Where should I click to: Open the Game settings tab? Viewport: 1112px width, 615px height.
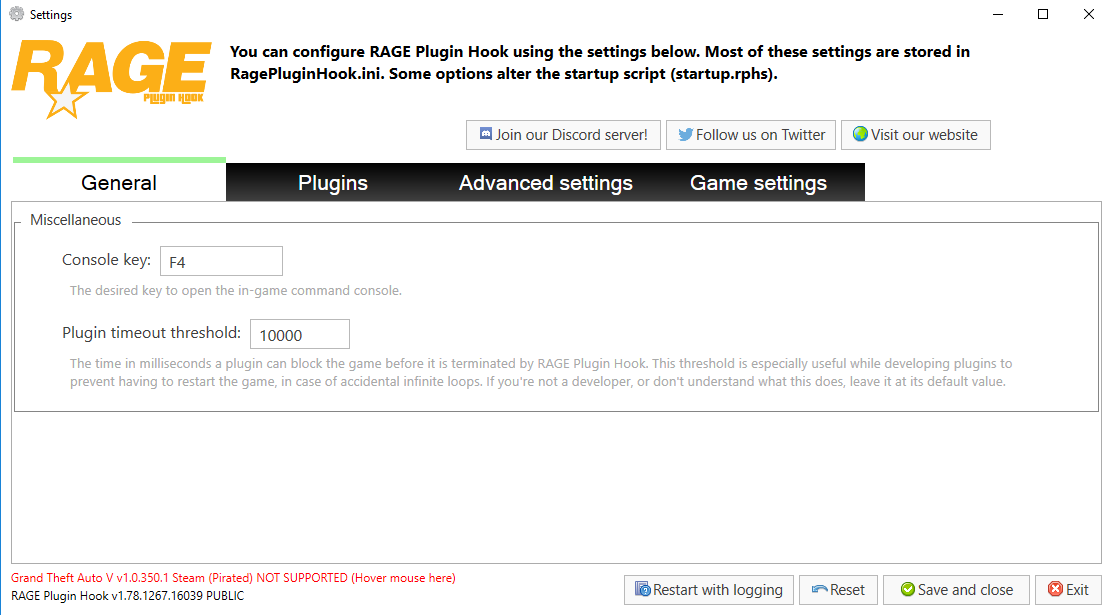tap(758, 182)
